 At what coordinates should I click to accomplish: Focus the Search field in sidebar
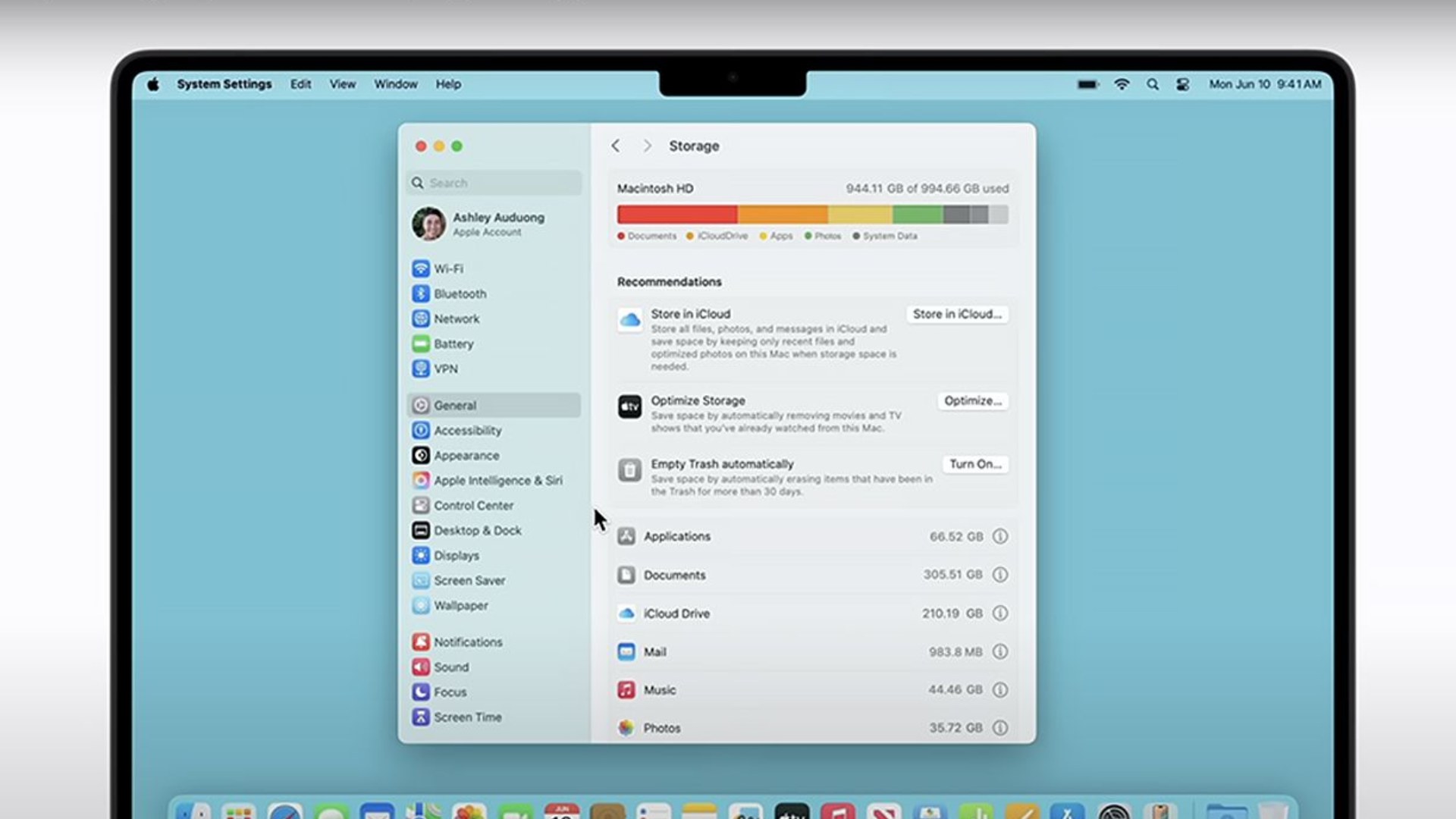[494, 183]
